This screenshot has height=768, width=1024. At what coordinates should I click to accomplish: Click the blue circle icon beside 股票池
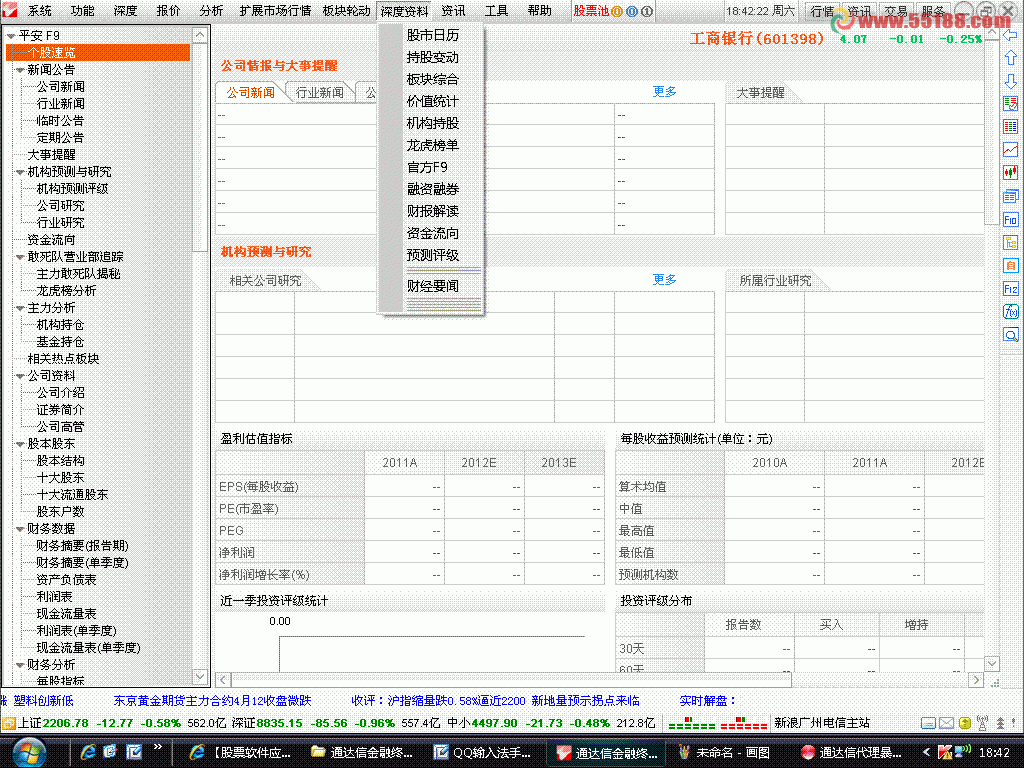pos(632,11)
